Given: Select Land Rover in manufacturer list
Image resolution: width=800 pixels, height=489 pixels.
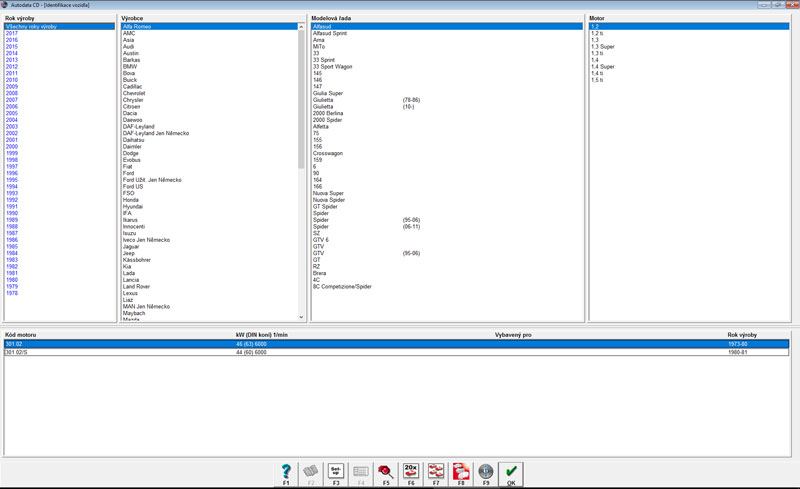Looking at the screenshot, I should [136, 286].
